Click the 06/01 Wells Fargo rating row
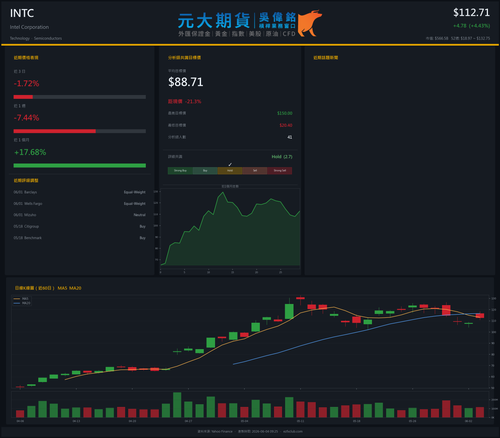The width and height of the screenshot is (500, 438). pyautogui.click(x=80, y=204)
